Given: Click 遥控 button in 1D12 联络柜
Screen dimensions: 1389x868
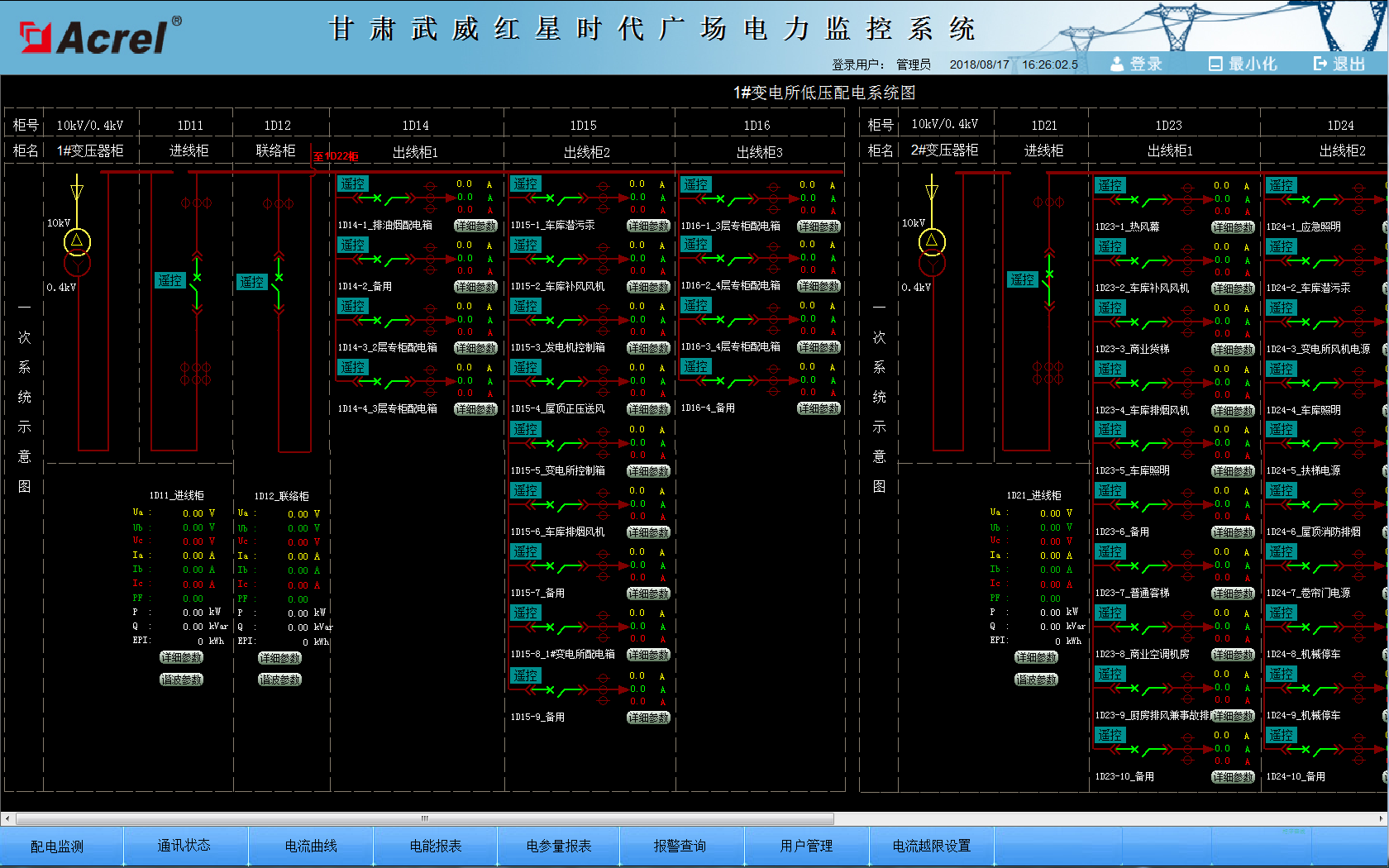Looking at the screenshot, I should (x=252, y=282).
